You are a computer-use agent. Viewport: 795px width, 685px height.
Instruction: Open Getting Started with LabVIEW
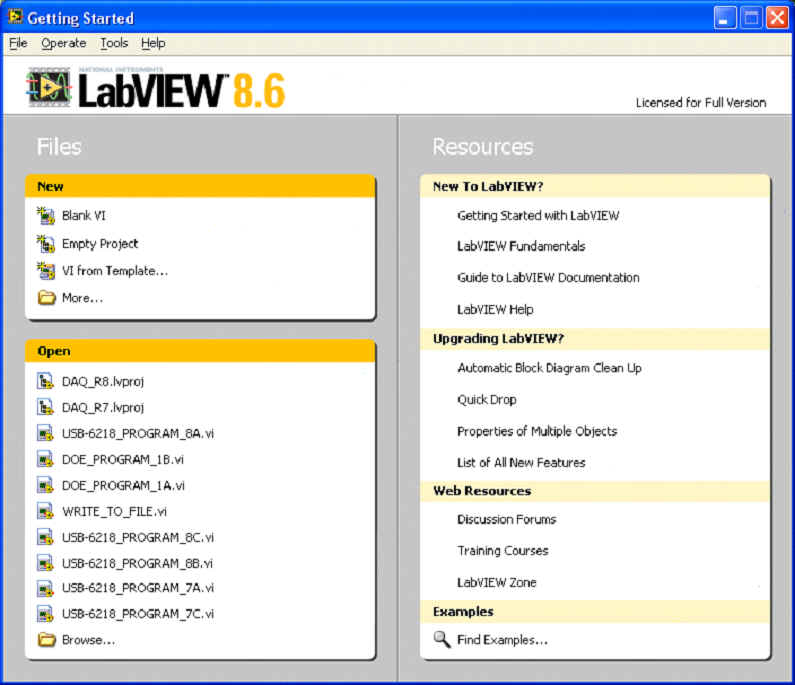pos(538,215)
